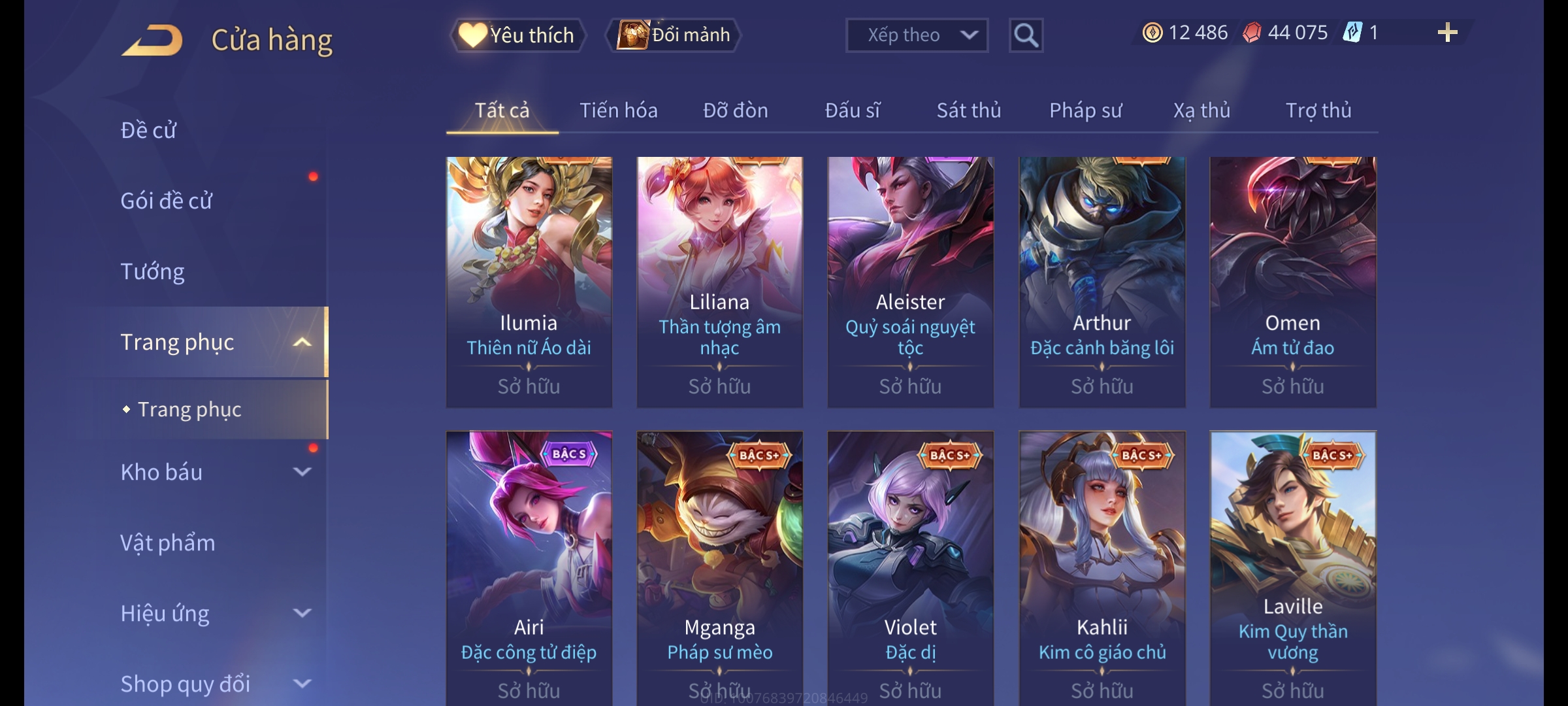The image size is (1568, 706).
Task: Open the search magnifier icon
Action: point(1026,35)
